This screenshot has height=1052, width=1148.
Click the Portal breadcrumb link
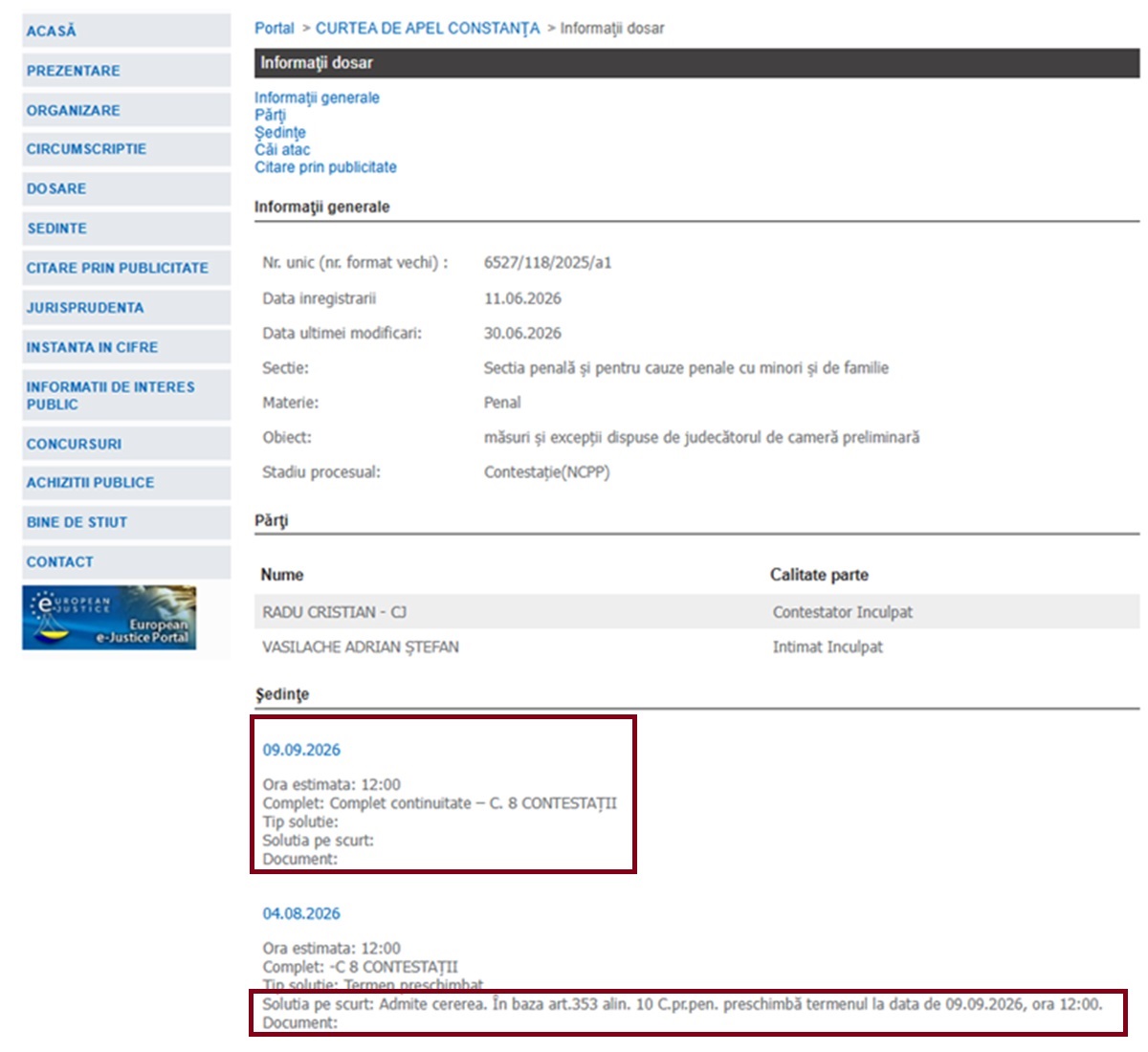[275, 29]
